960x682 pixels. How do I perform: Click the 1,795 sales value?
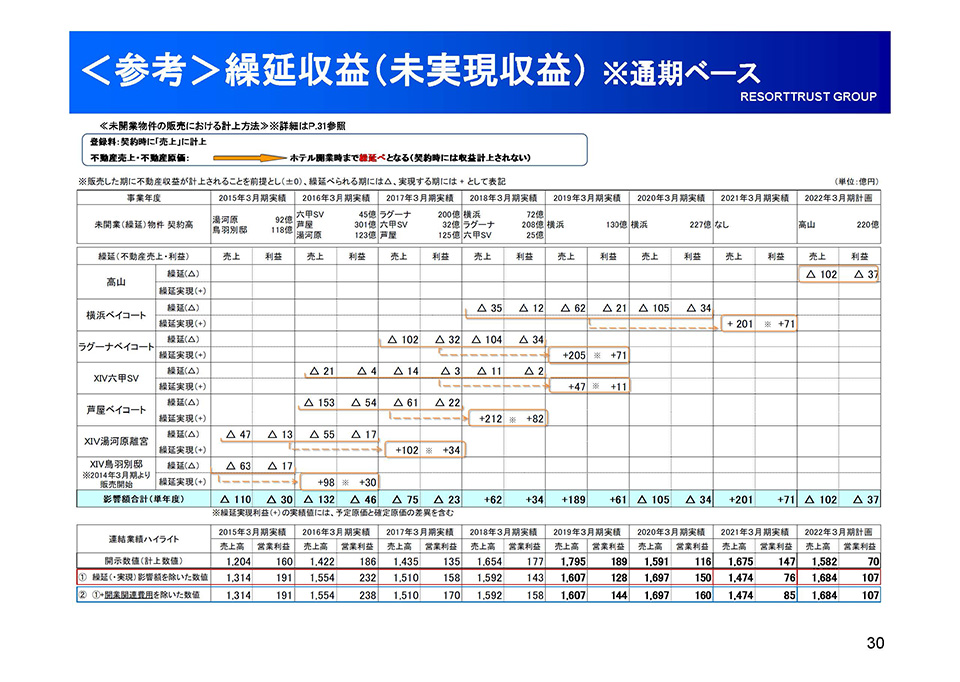coord(573,561)
